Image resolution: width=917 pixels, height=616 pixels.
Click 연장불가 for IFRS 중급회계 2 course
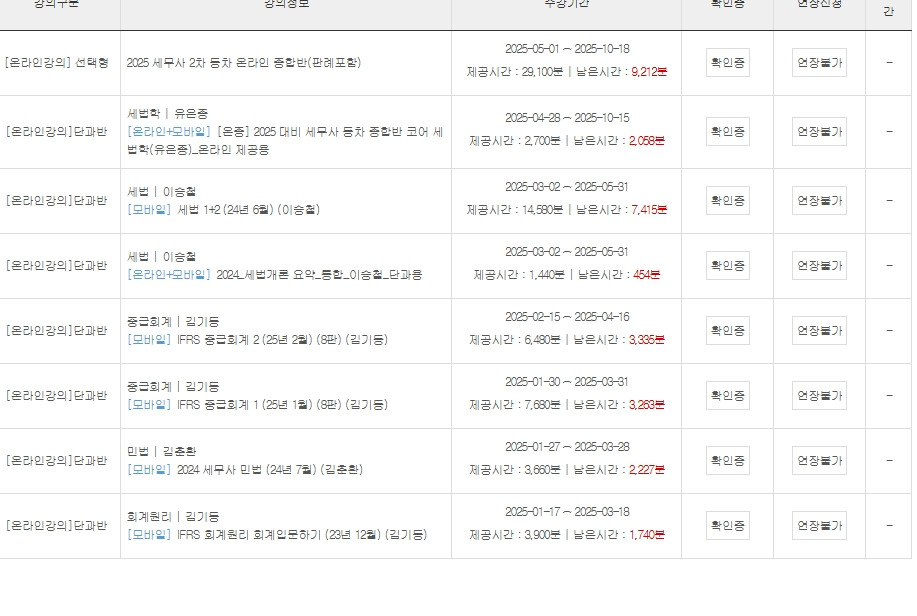819,330
